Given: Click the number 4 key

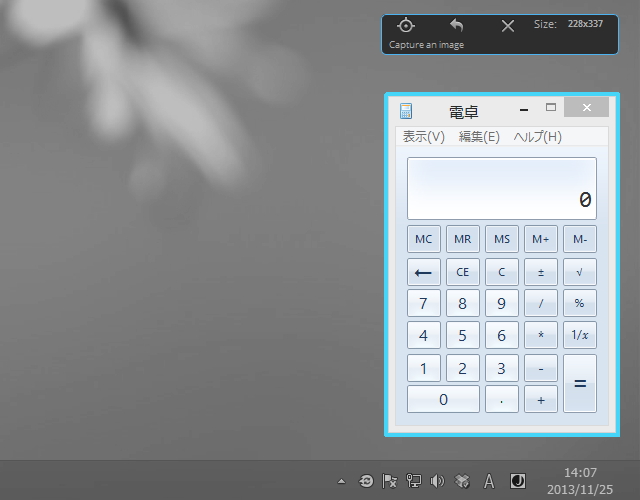Looking at the screenshot, I should coord(424,335).
